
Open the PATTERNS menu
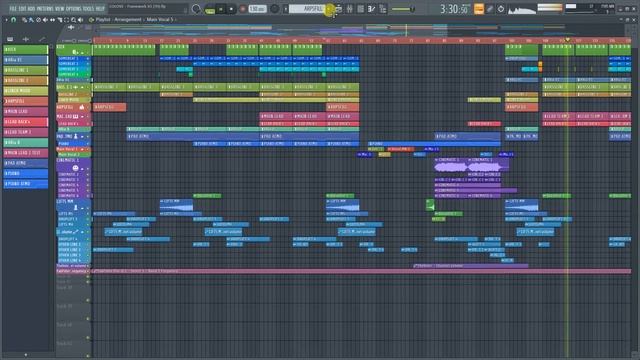[x=45, y=9]
